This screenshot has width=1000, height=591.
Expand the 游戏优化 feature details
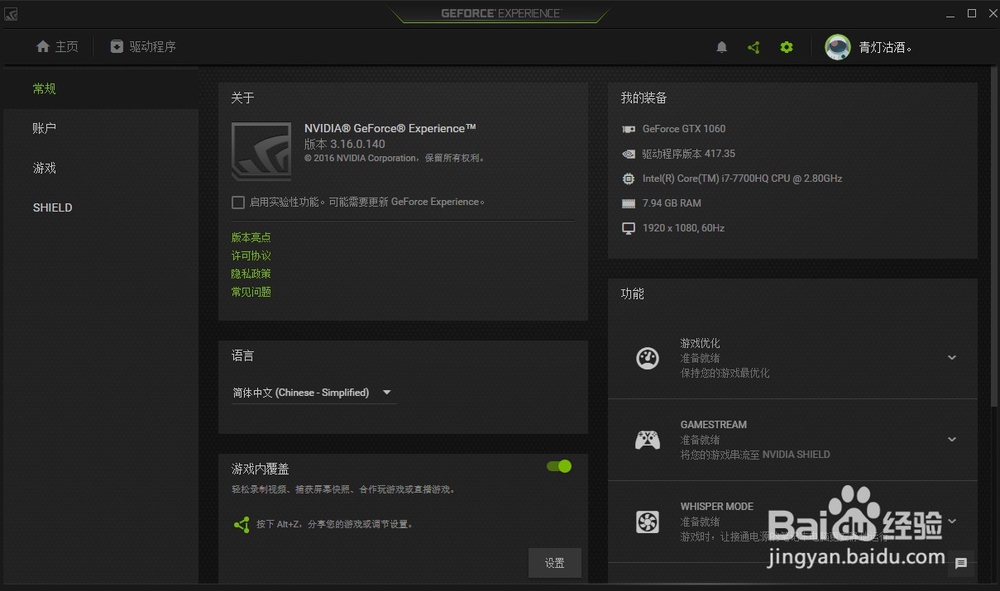tap(951, 358)
